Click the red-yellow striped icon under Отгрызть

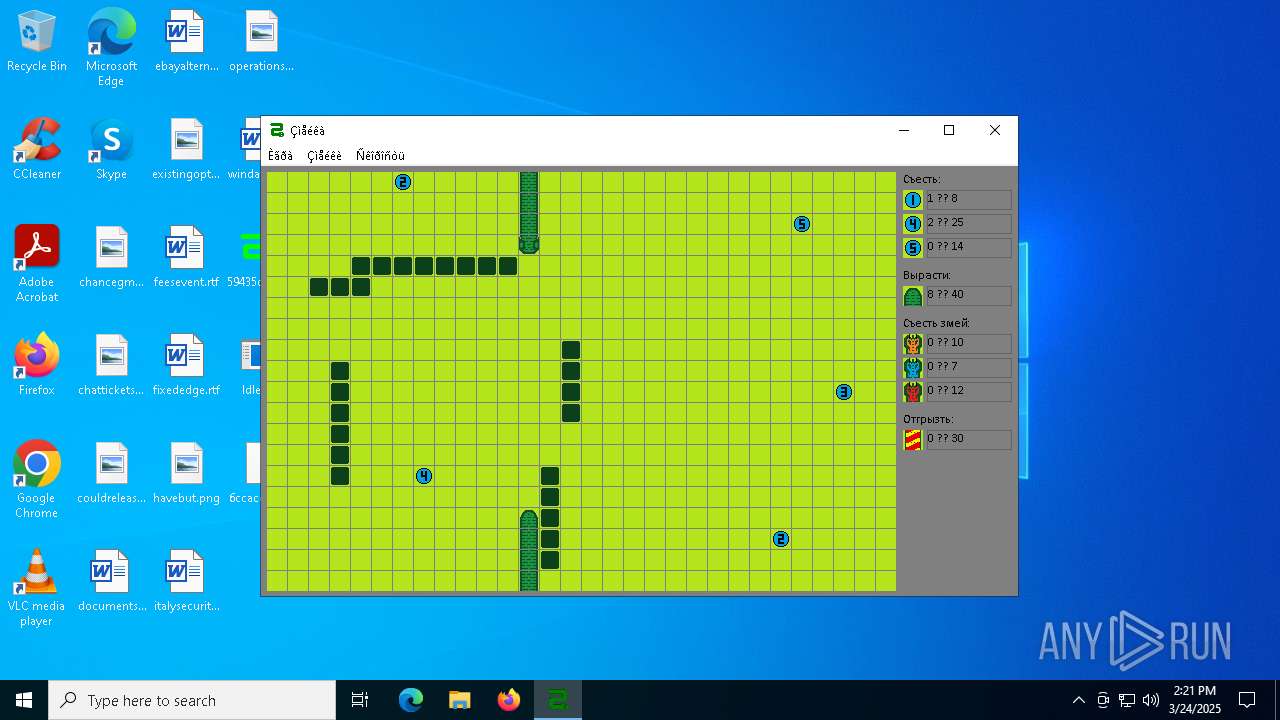913,440
